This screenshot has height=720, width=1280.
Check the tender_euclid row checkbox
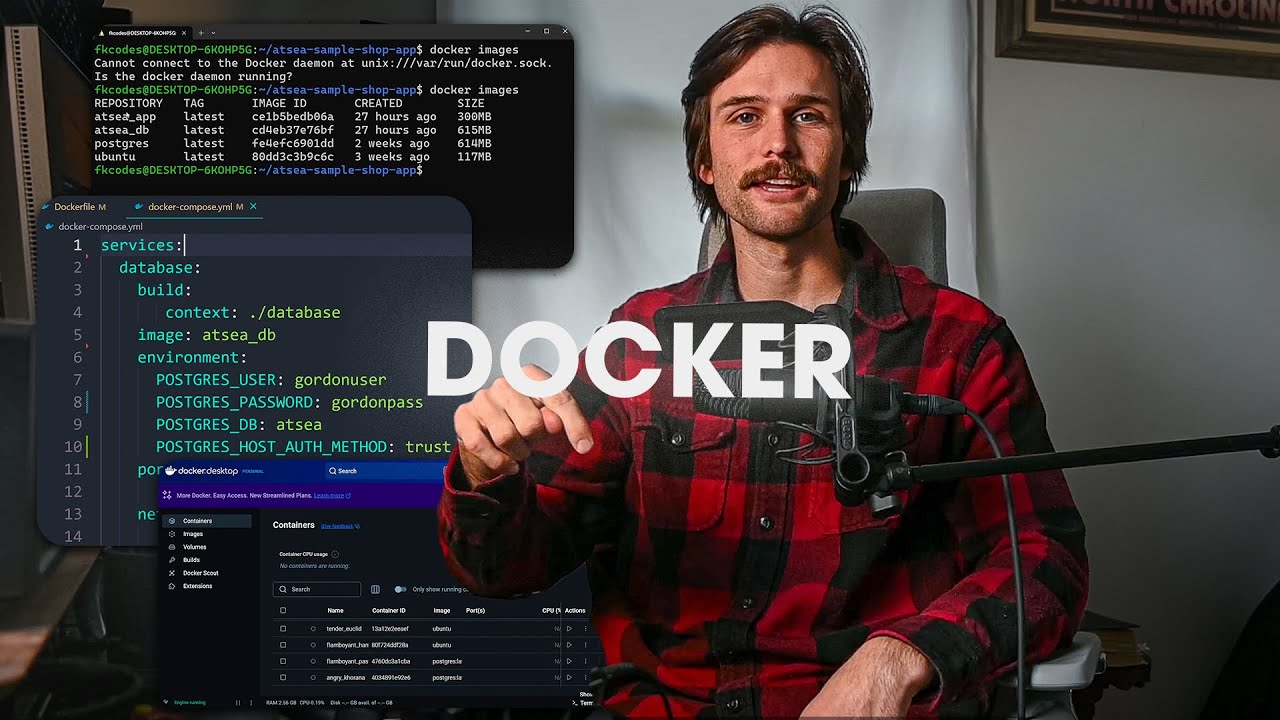(x=283, y=629)
